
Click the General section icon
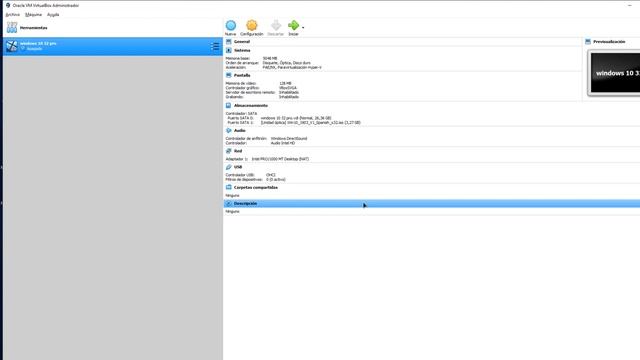point(229,42)
